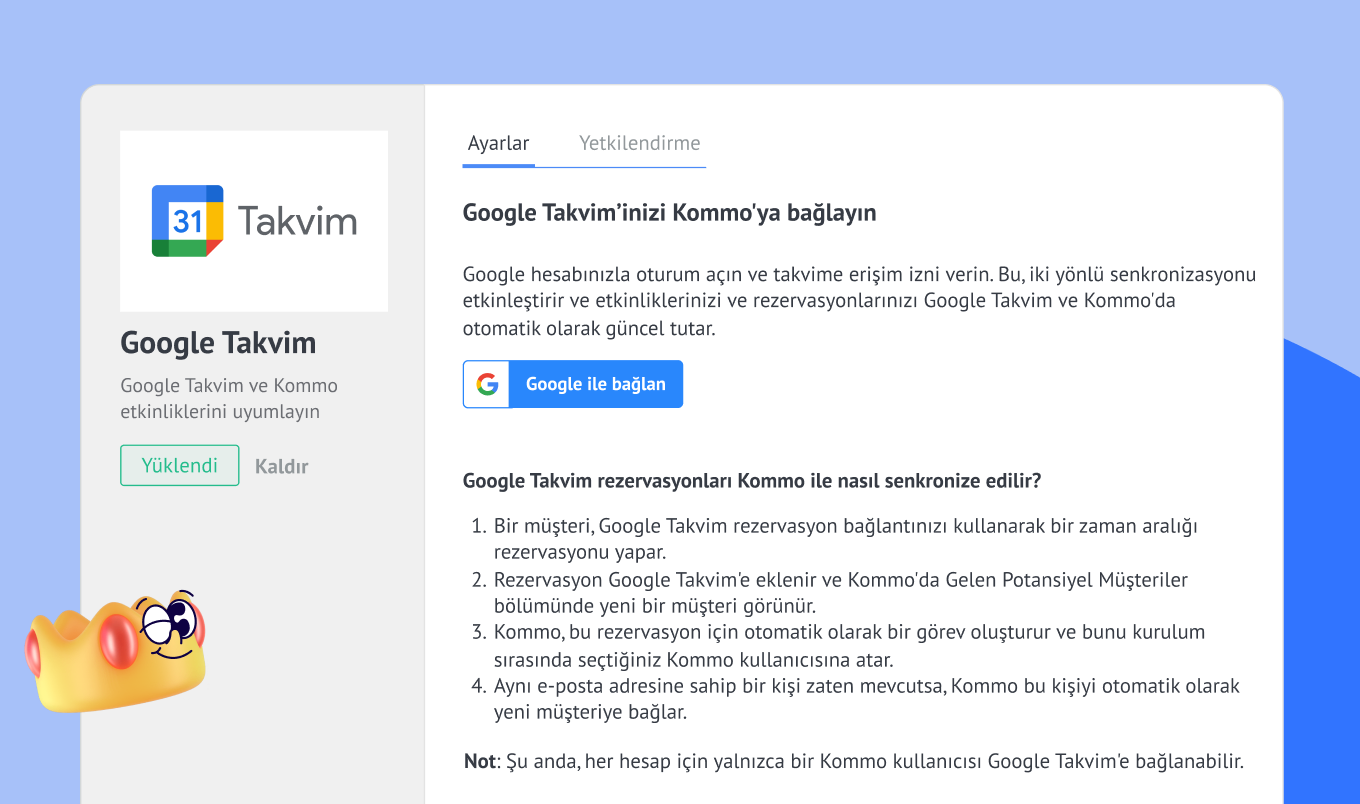The width and height of the screenshot is (1360, 804).
Task: Click list step 1 about zaman aralığı rezervasyonu
Action: pyautogui.click(x=845, y=538)
